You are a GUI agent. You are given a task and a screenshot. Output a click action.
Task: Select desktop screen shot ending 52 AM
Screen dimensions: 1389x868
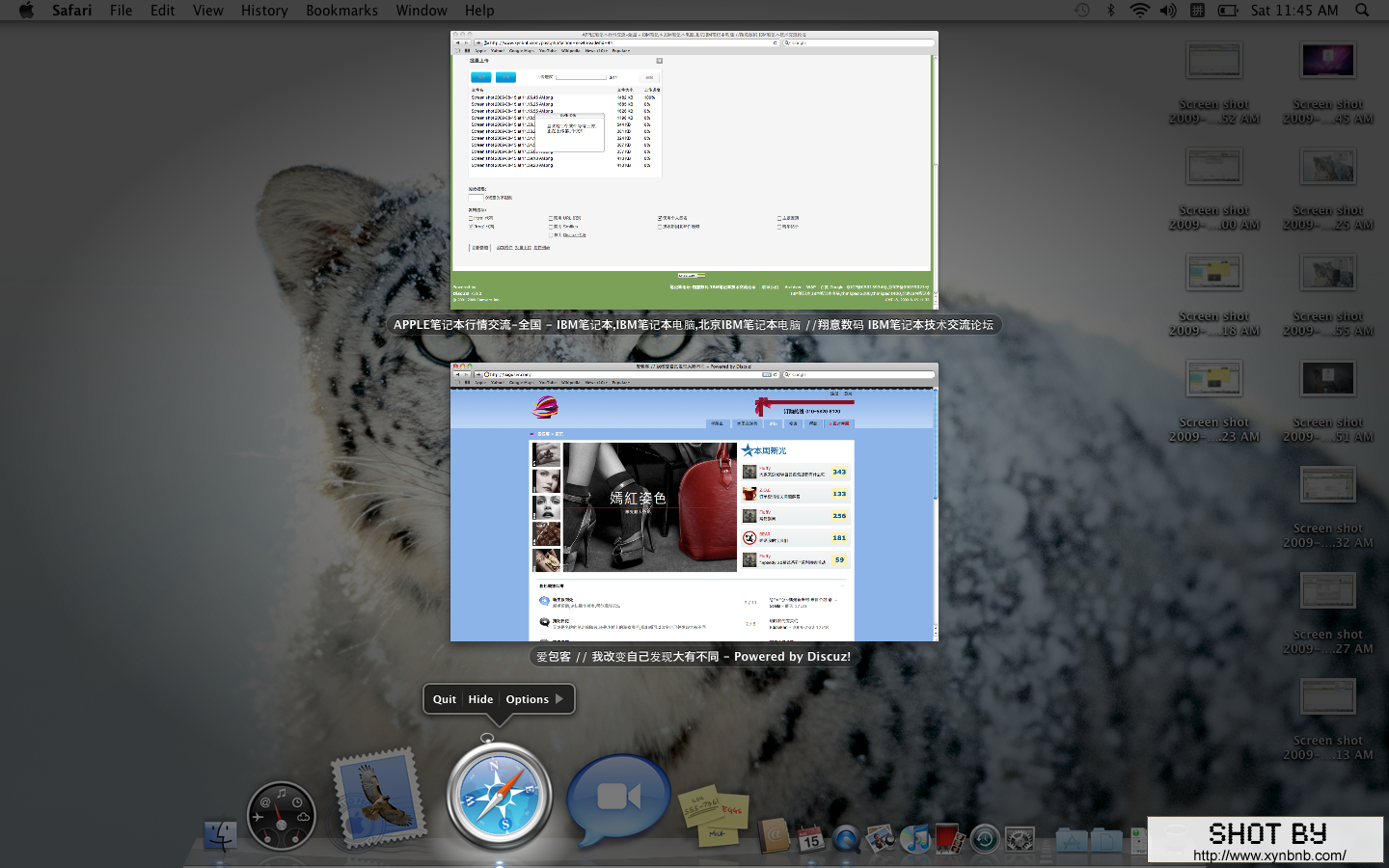click(x=1214, y=84)
